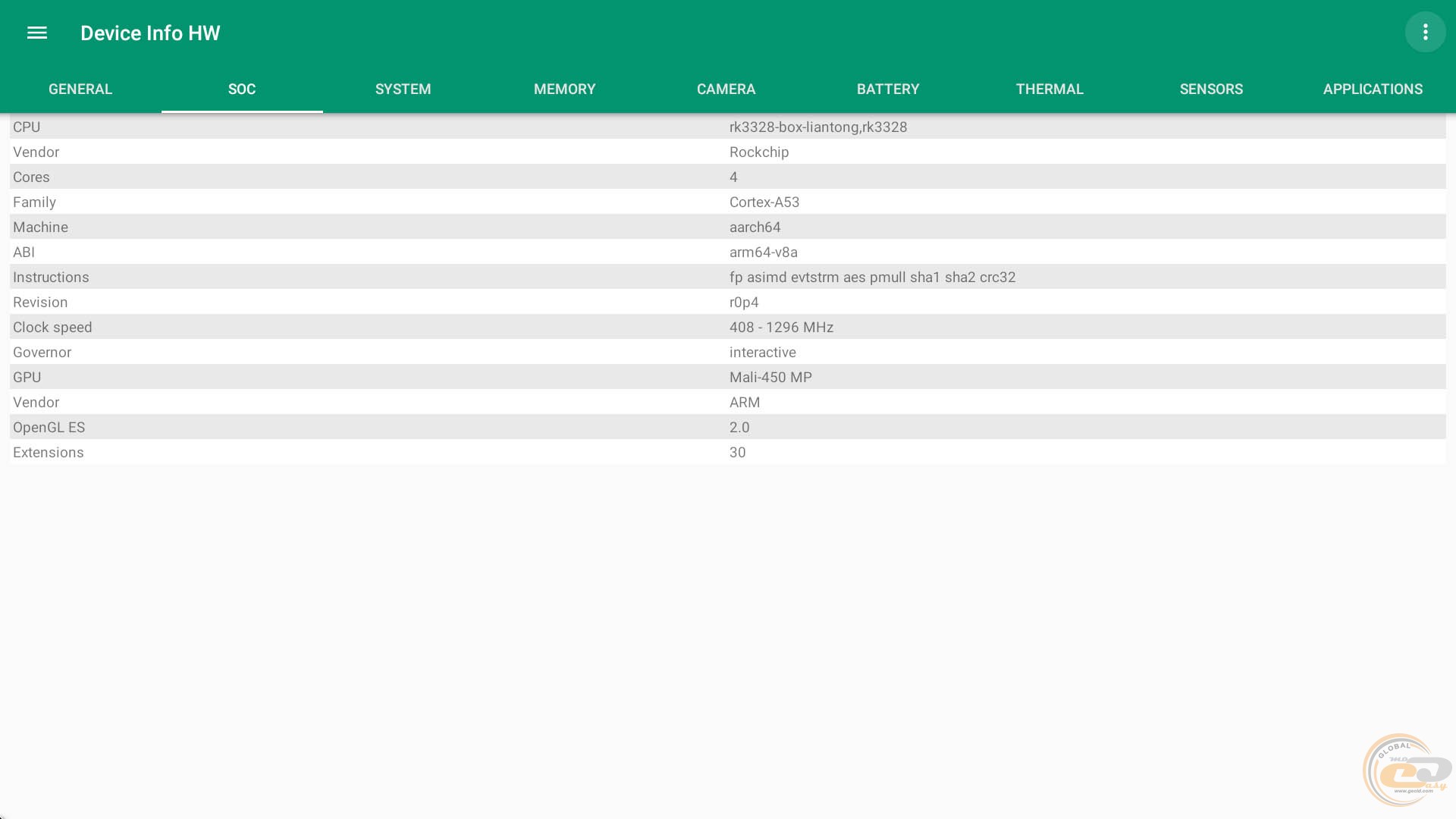Image resolution: width=1456 pixels, height=819 pixels.
Task: Select the Cortex-A53 Family row
Action: tap(727, 202)
